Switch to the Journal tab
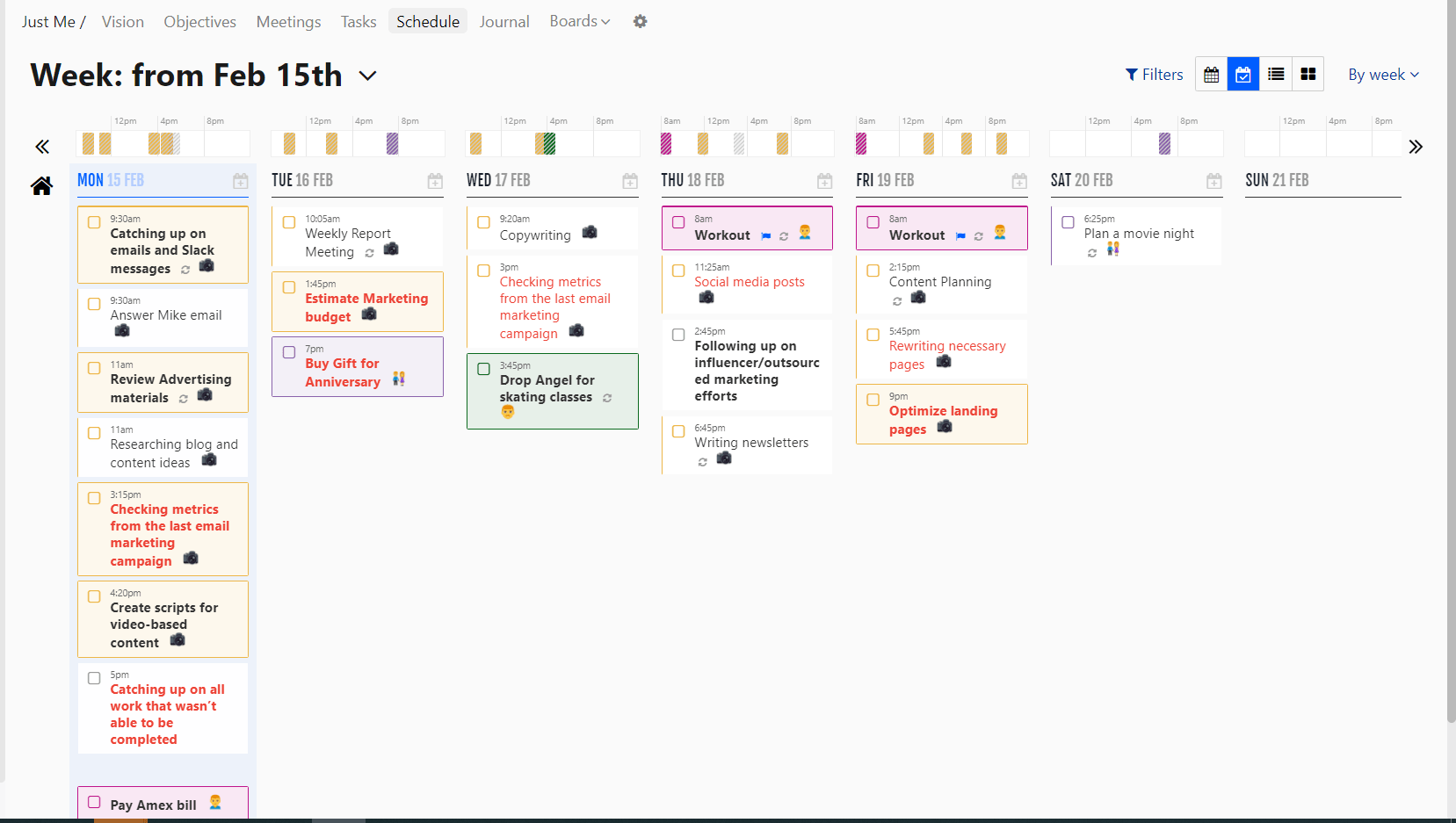The height and width of the screenshot is (823, 1456). [504, 21]
